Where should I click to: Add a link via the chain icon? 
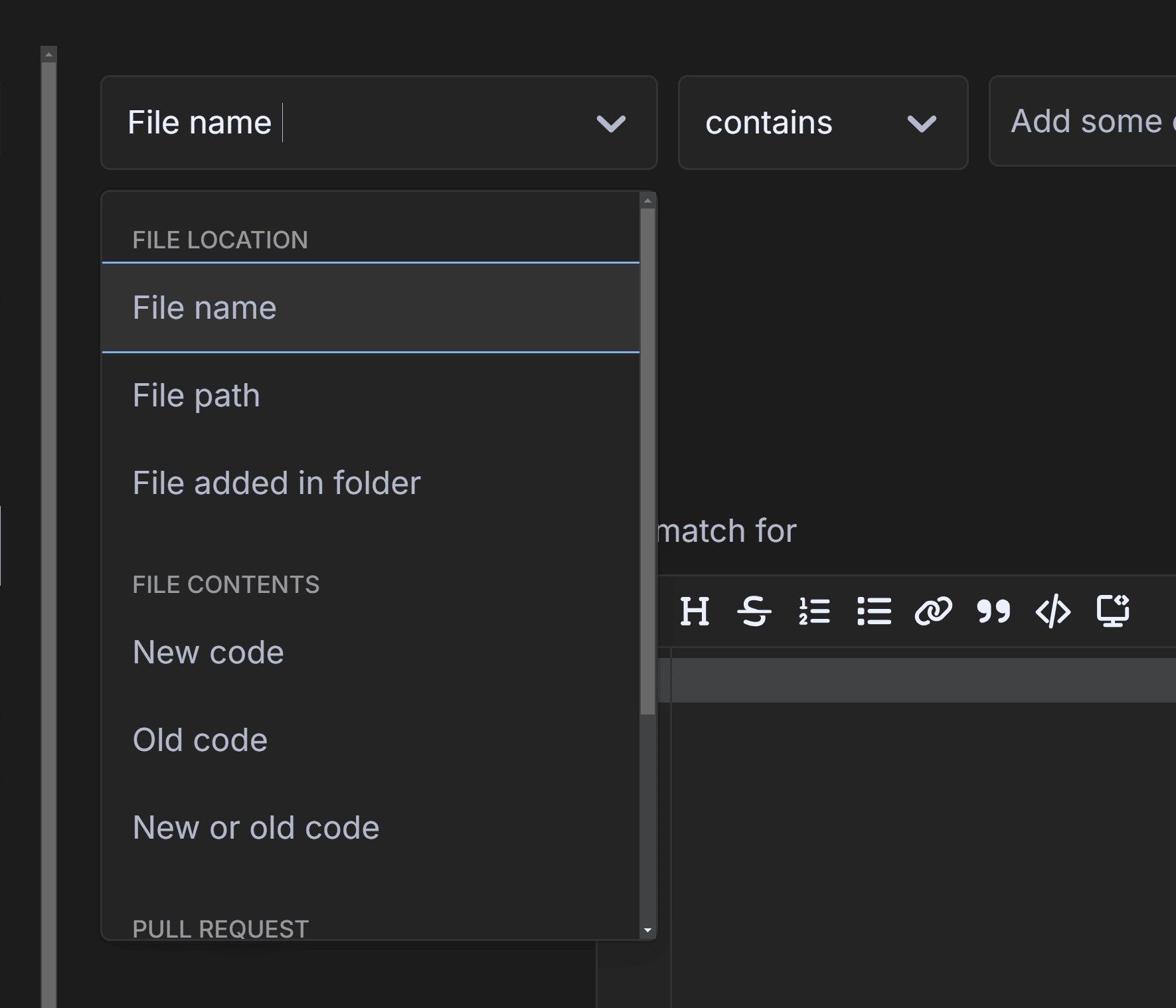(x=933, y=611)
